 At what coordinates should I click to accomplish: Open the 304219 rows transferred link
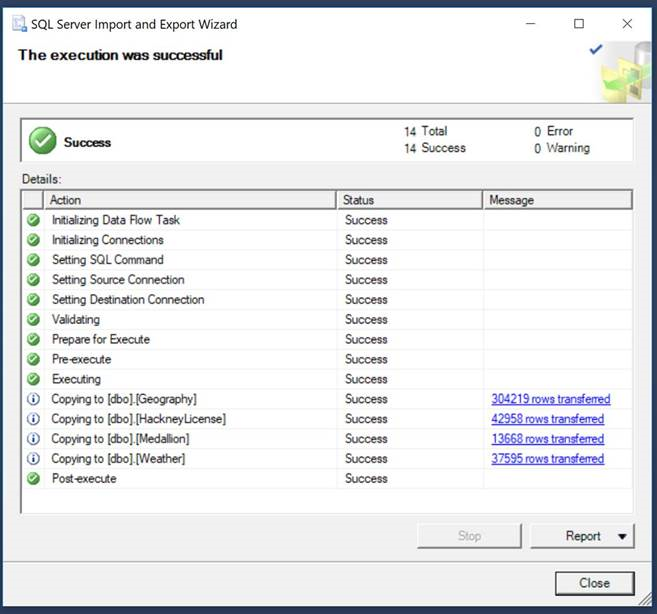(550, 399)
